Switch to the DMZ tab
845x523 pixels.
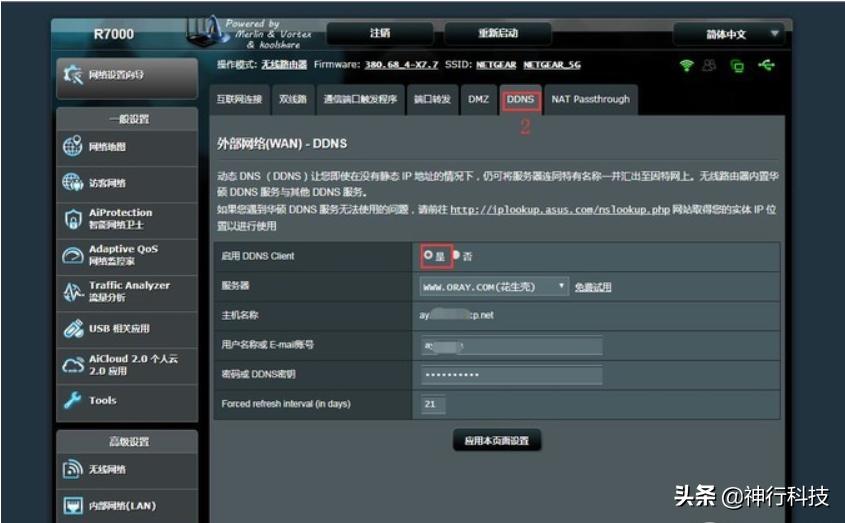[479, 99]
